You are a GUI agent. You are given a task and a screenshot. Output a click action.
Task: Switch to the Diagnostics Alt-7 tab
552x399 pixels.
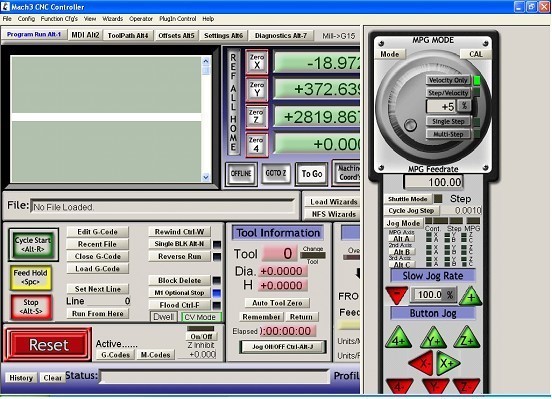[281, 36]
